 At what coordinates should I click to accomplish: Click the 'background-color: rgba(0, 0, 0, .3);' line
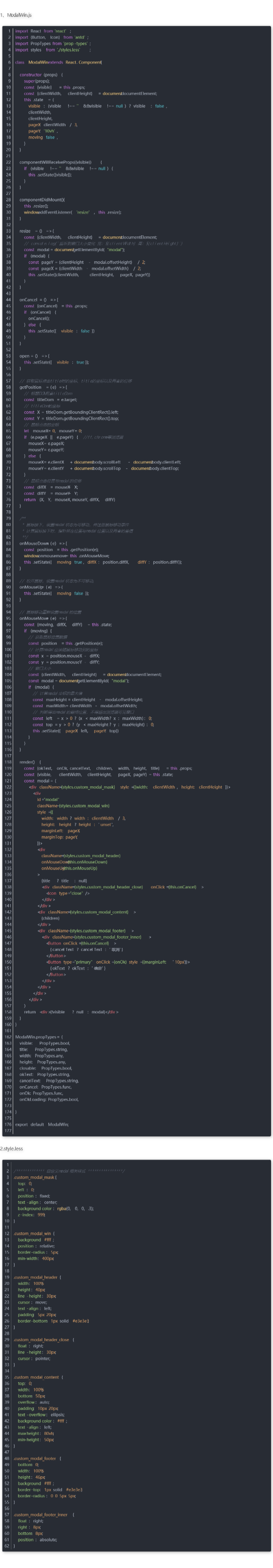click(56, 1208)
